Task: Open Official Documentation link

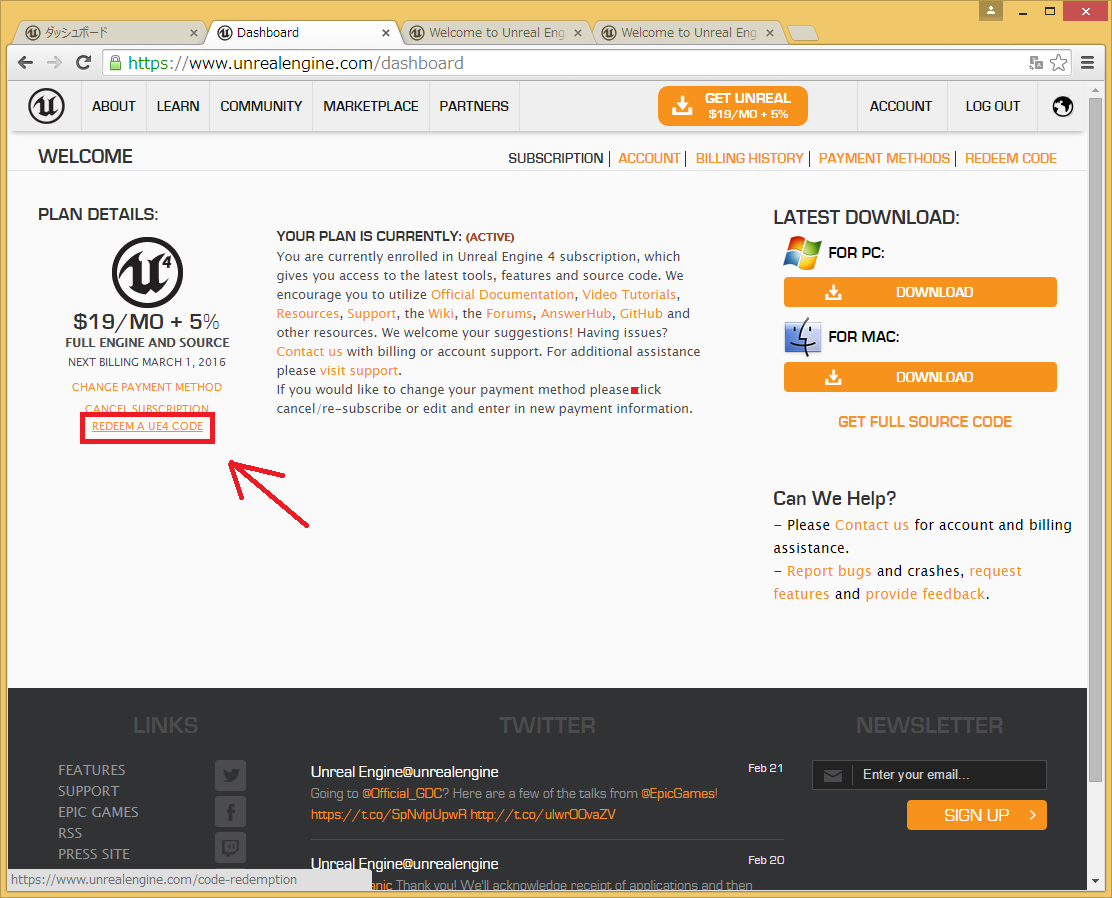Action: pyautogui.click(x=502, y=294)
